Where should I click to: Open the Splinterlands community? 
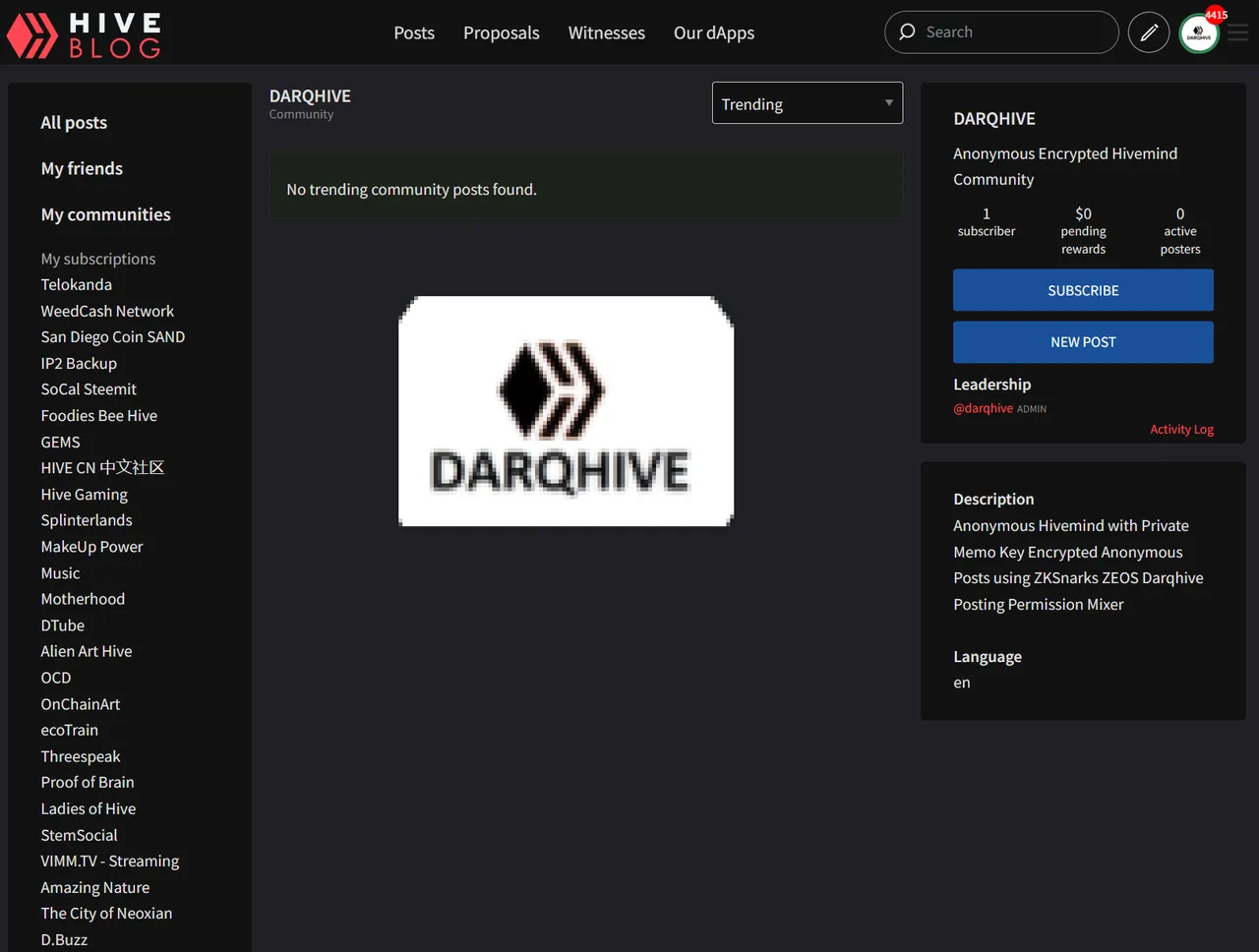86,519
